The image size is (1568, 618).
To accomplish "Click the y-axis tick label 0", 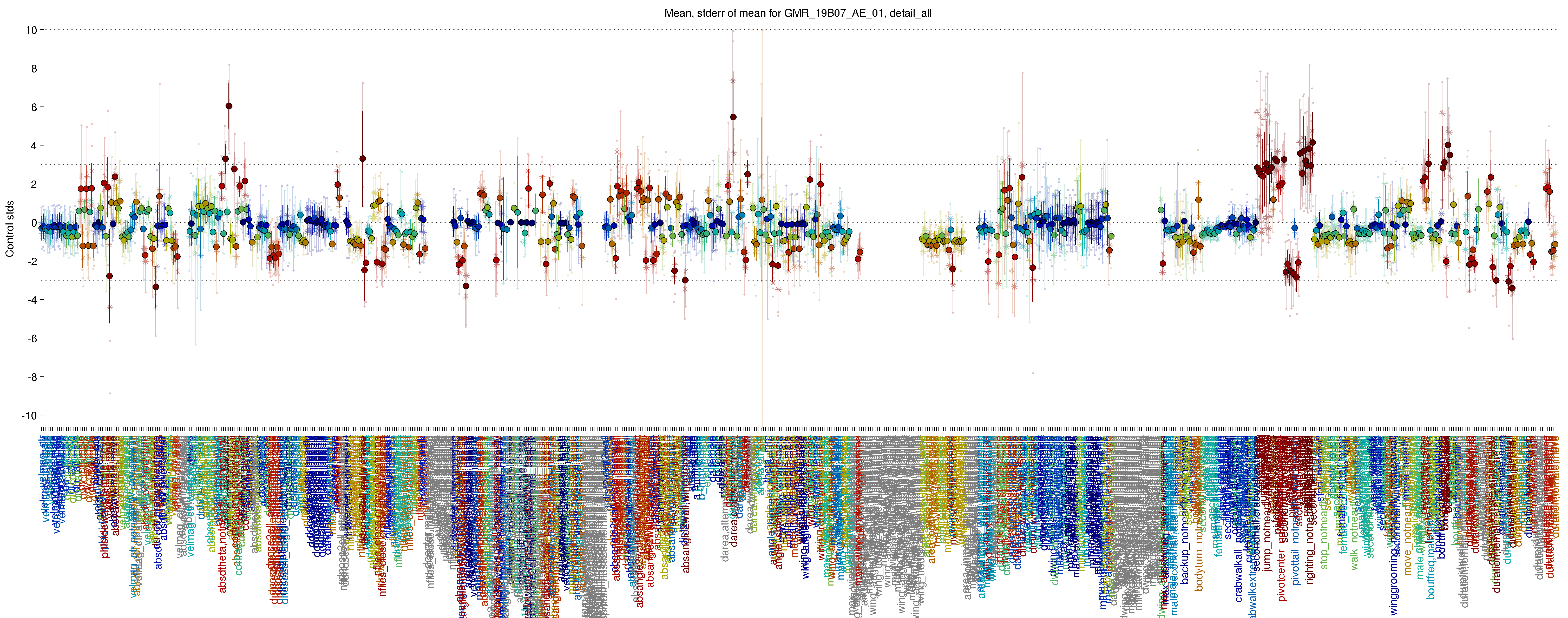I will (x=34, y=223).
